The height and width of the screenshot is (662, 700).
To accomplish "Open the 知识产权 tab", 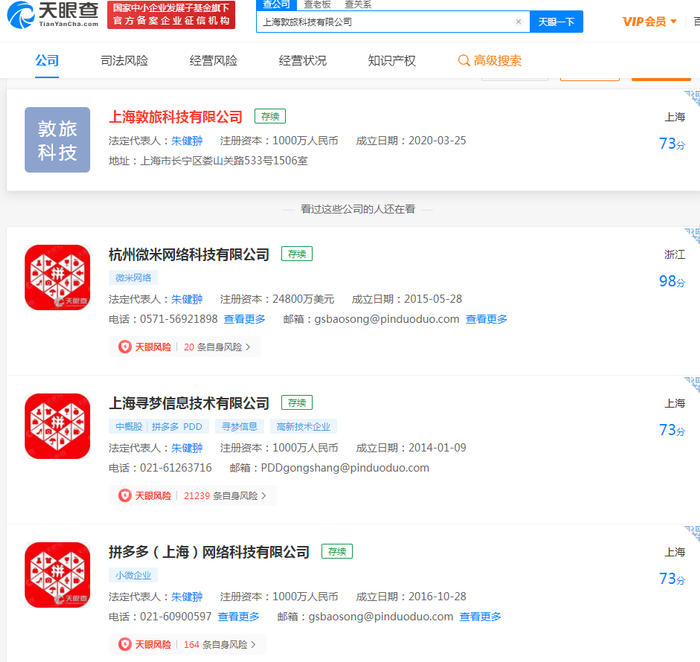I will coord(392,60).
